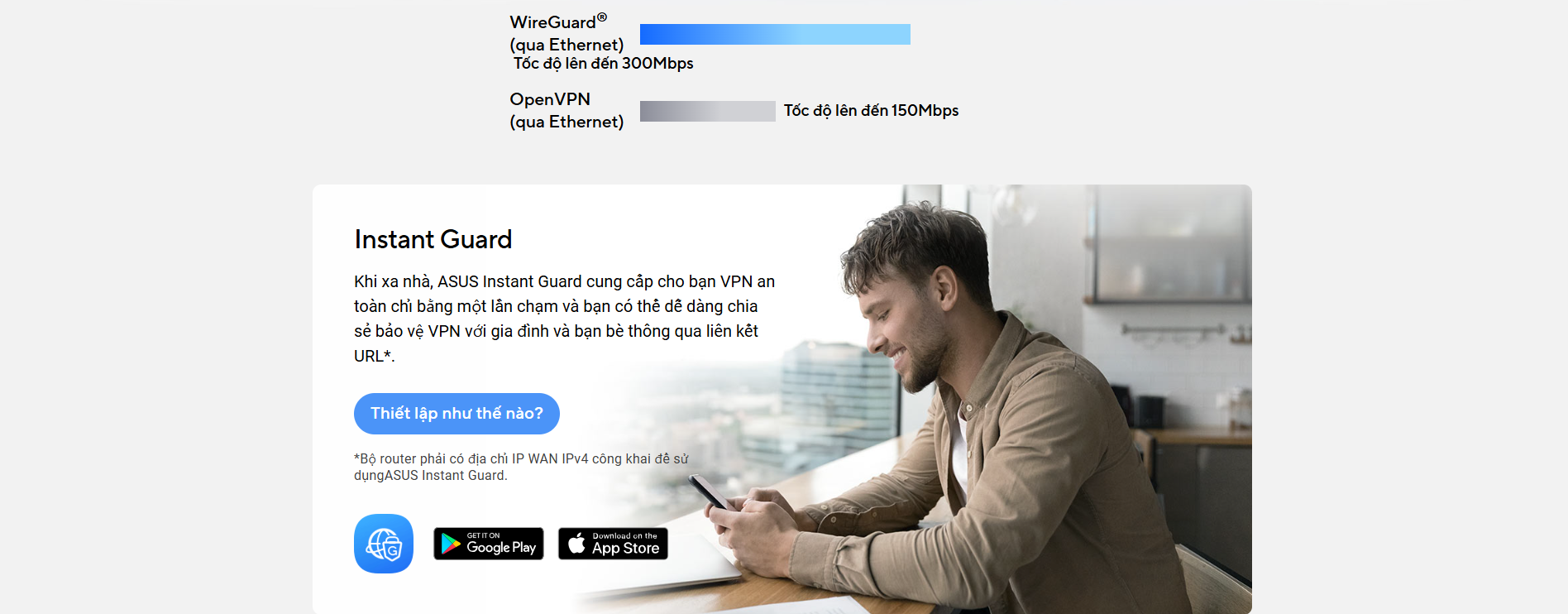Open the App Store download badge
The image size is (1568, 614).
(613, 544)
